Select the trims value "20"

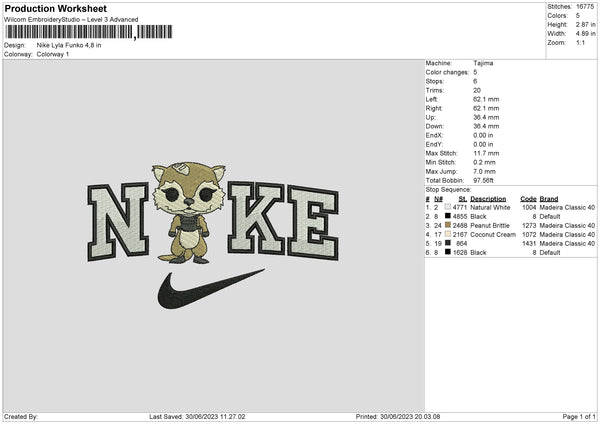[x=477, y=90]
